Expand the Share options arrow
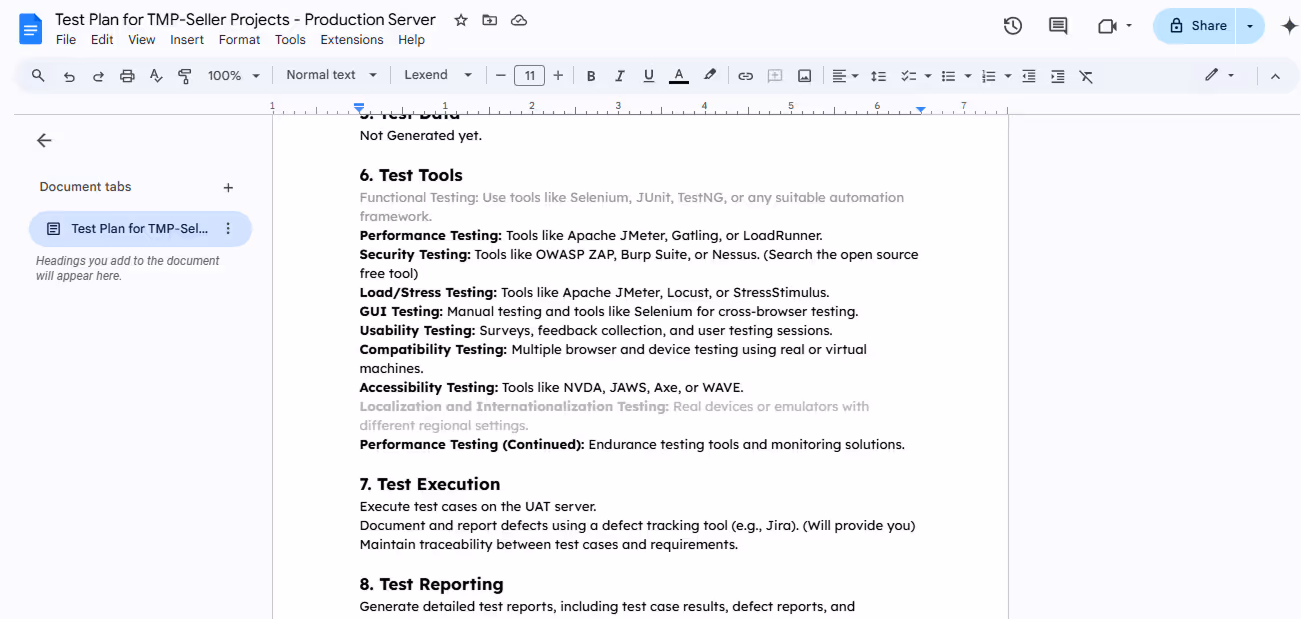The height and width of the screenshot is (619, 1301). [x=1250, y=26]
